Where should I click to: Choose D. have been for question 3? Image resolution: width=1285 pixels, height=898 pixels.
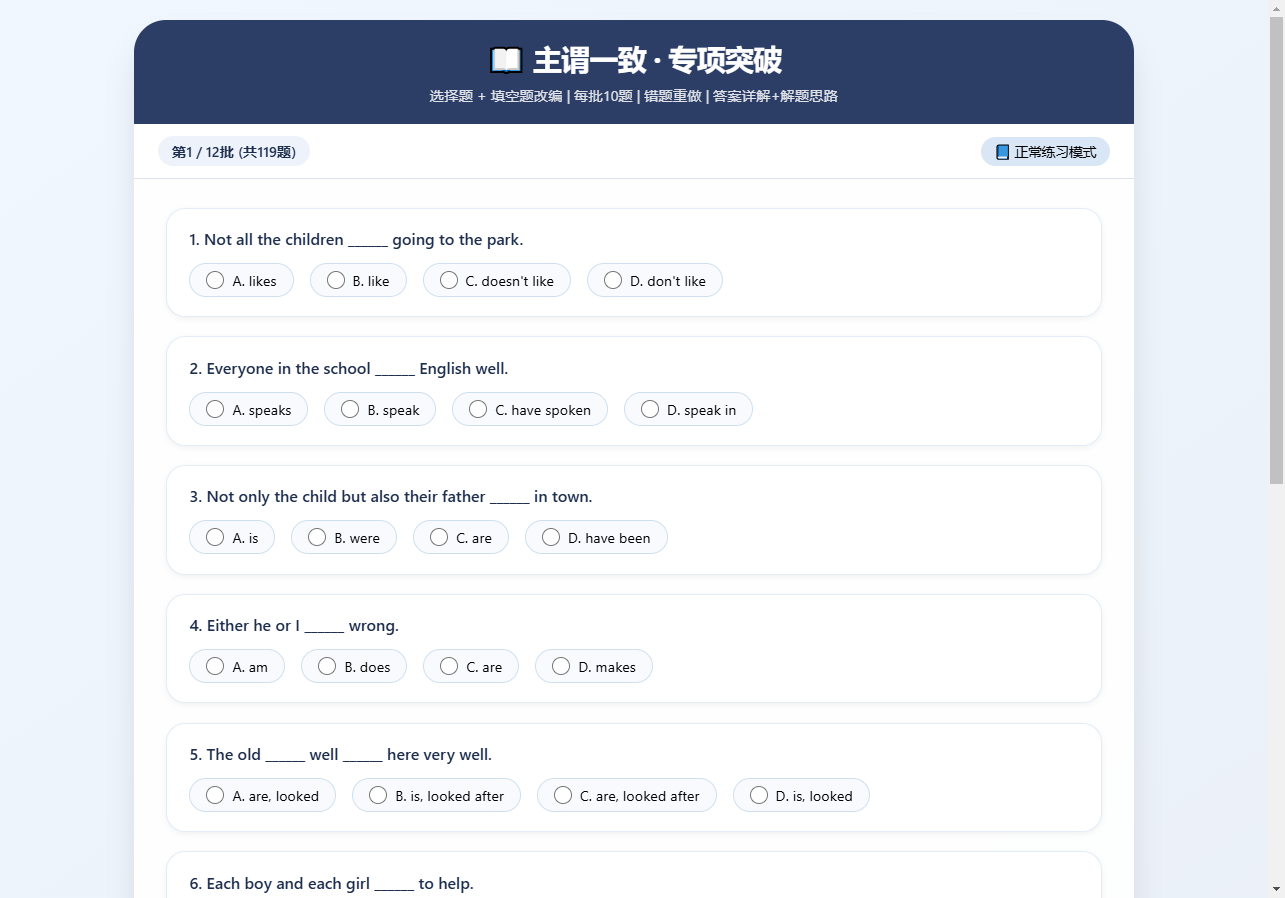[596, 538]
